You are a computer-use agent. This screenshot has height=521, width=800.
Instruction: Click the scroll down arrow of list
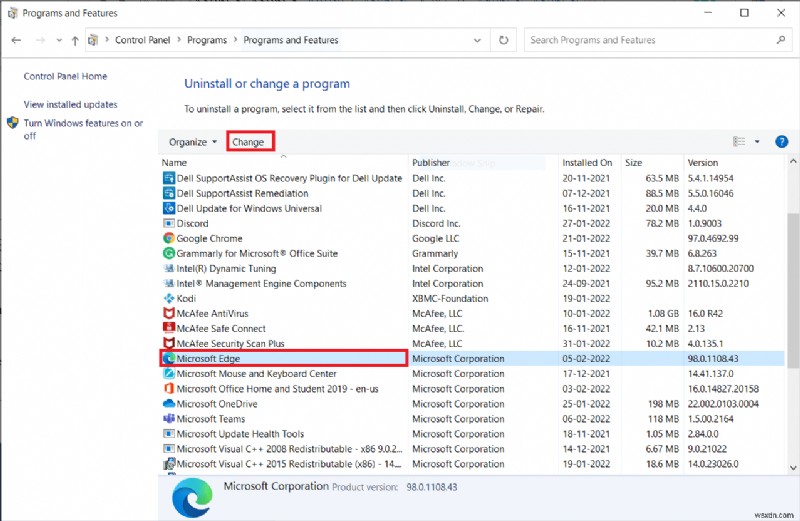click(x=792, y=467)
